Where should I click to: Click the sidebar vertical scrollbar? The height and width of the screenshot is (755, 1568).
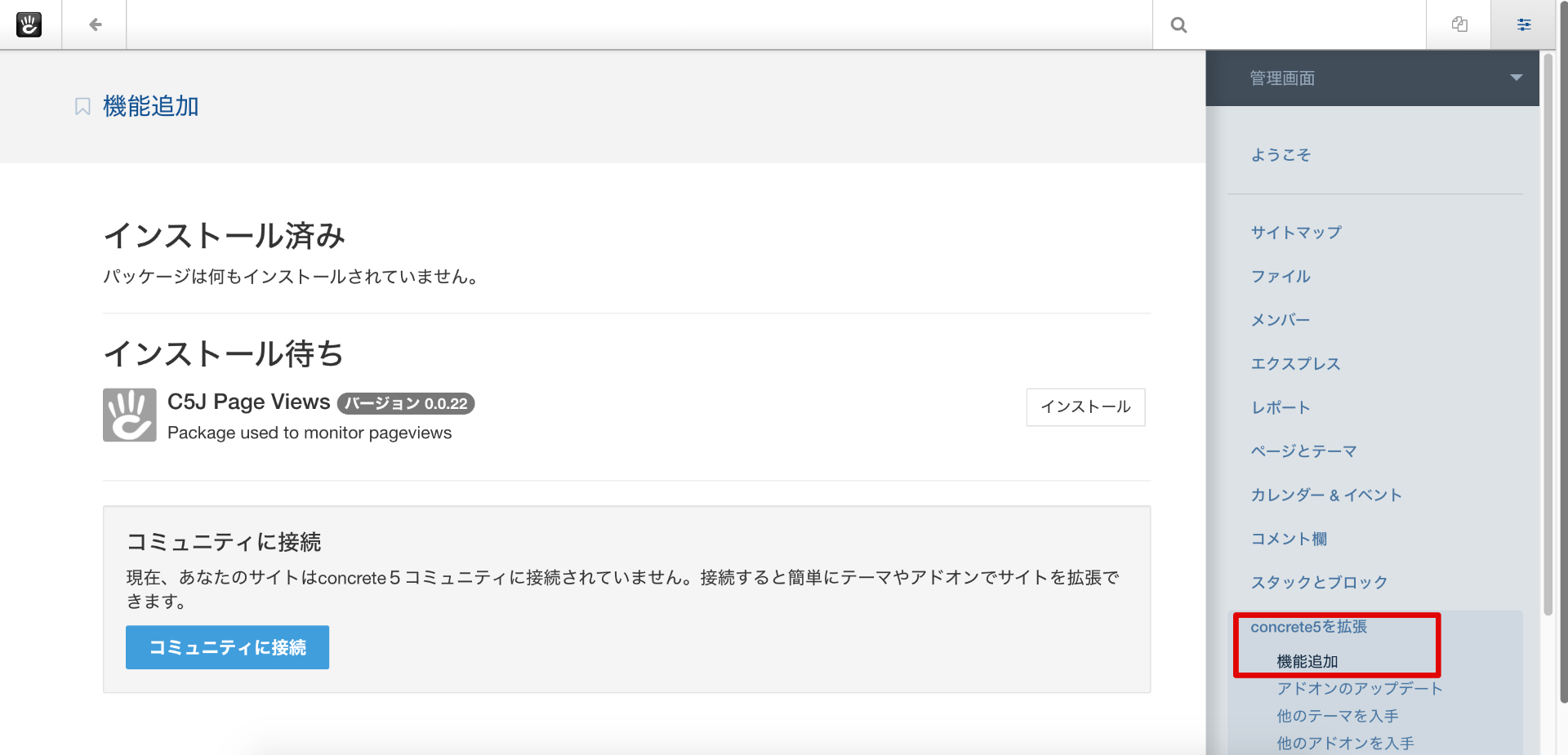[1548, 326]
